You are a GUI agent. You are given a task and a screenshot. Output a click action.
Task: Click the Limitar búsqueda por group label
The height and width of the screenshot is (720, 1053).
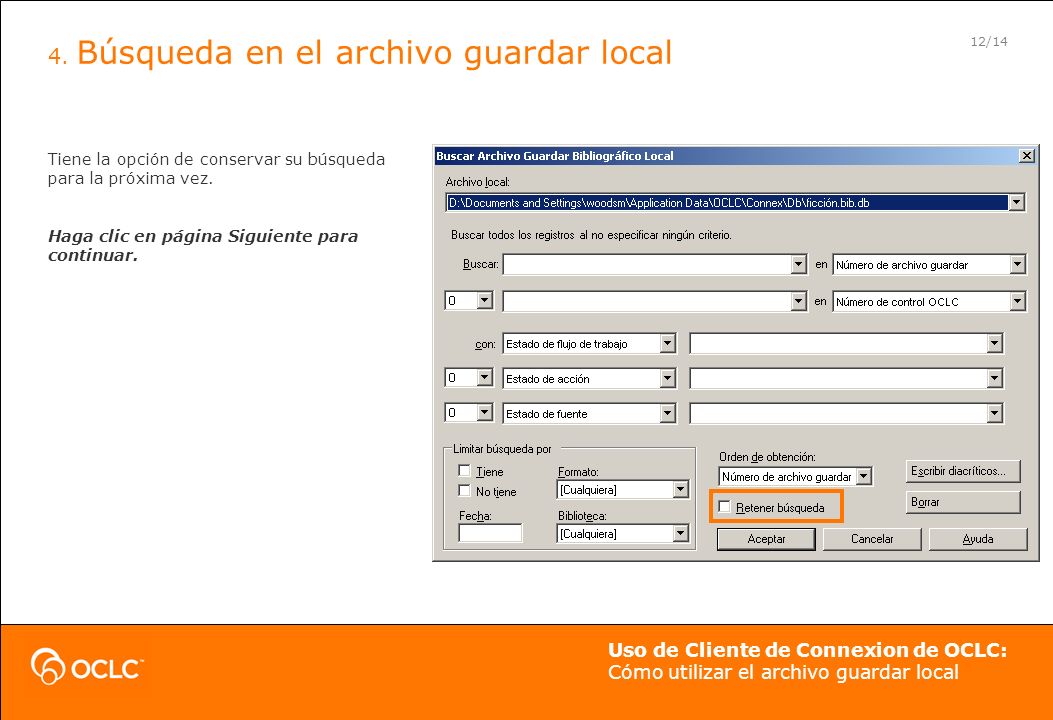(x=502, y=449)
